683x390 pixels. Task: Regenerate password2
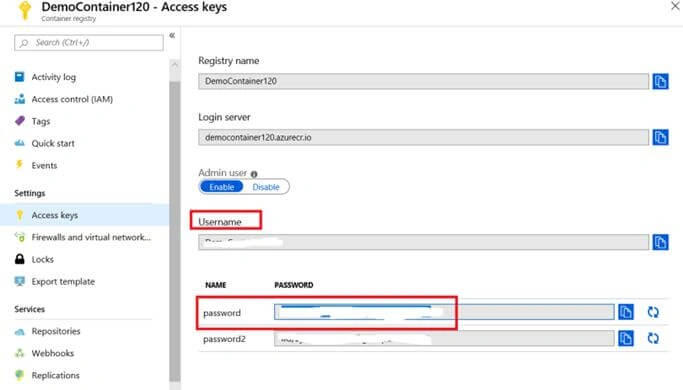click(x=653, y=339)
